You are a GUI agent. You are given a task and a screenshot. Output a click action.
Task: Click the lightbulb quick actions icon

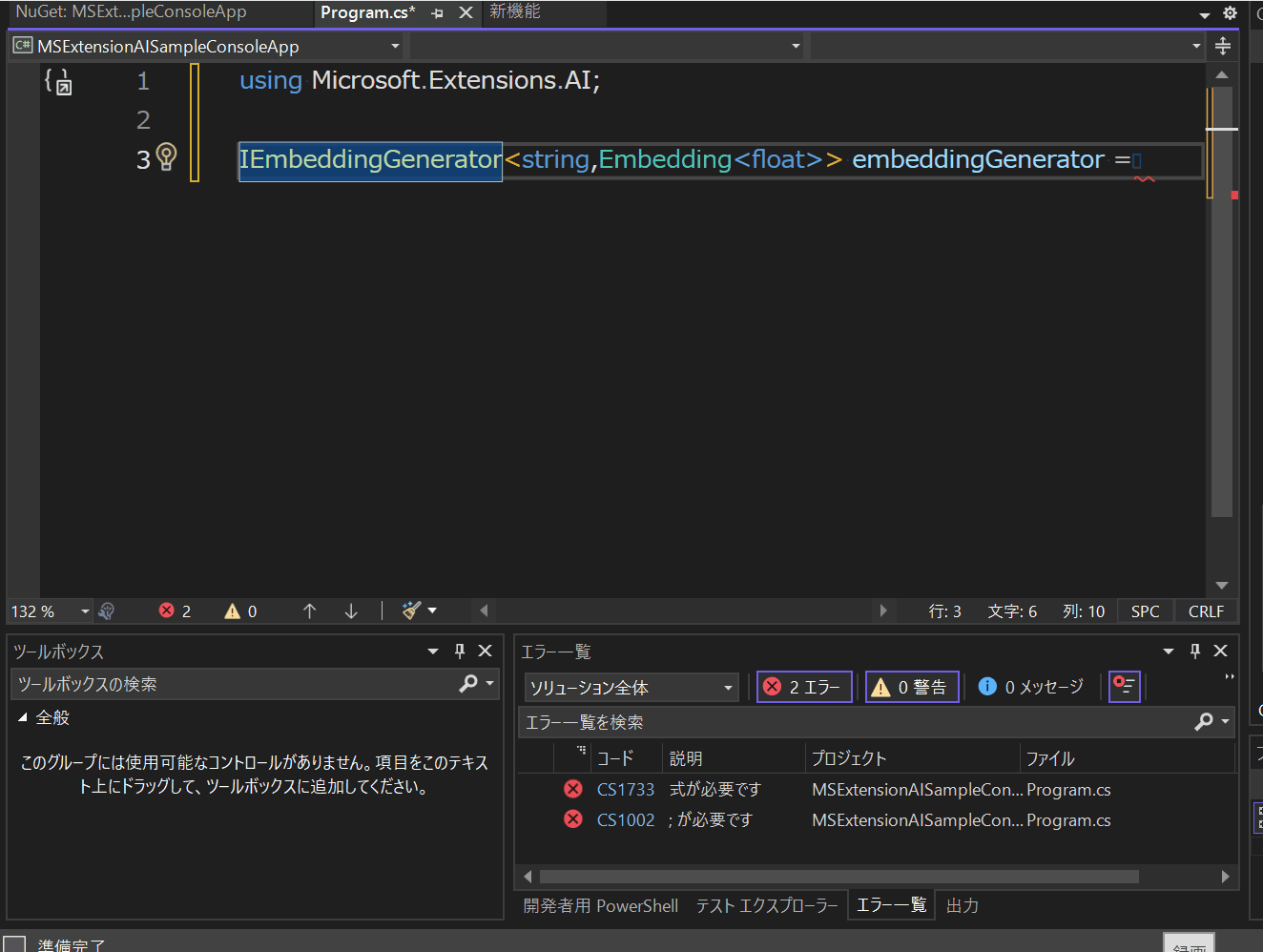click(x=166, y=156)
